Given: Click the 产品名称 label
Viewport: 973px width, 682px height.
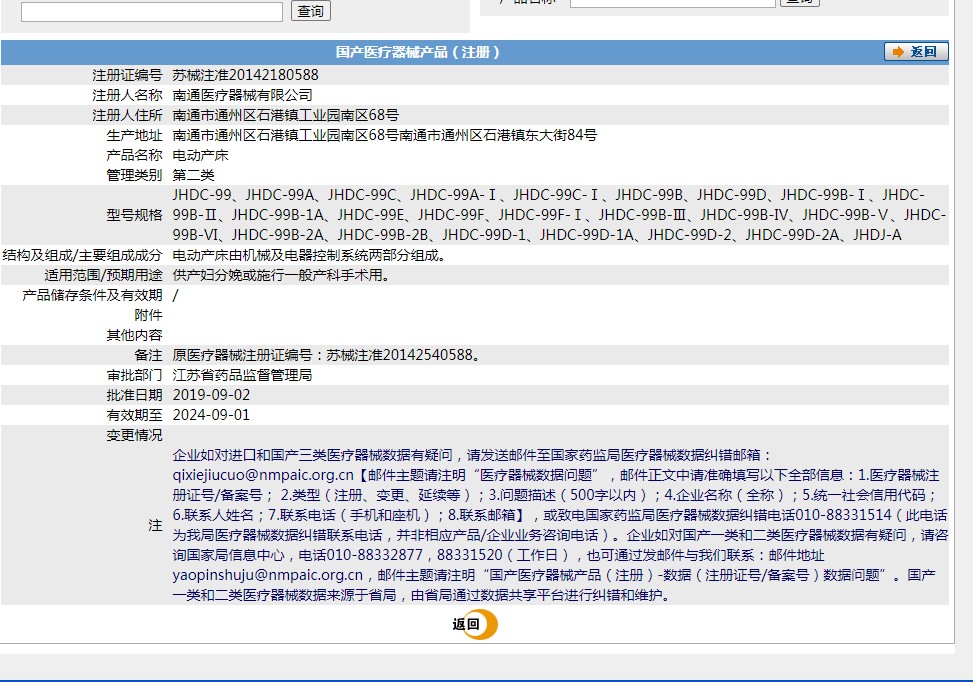Looking at the screenshot, I should coord(134,155).
